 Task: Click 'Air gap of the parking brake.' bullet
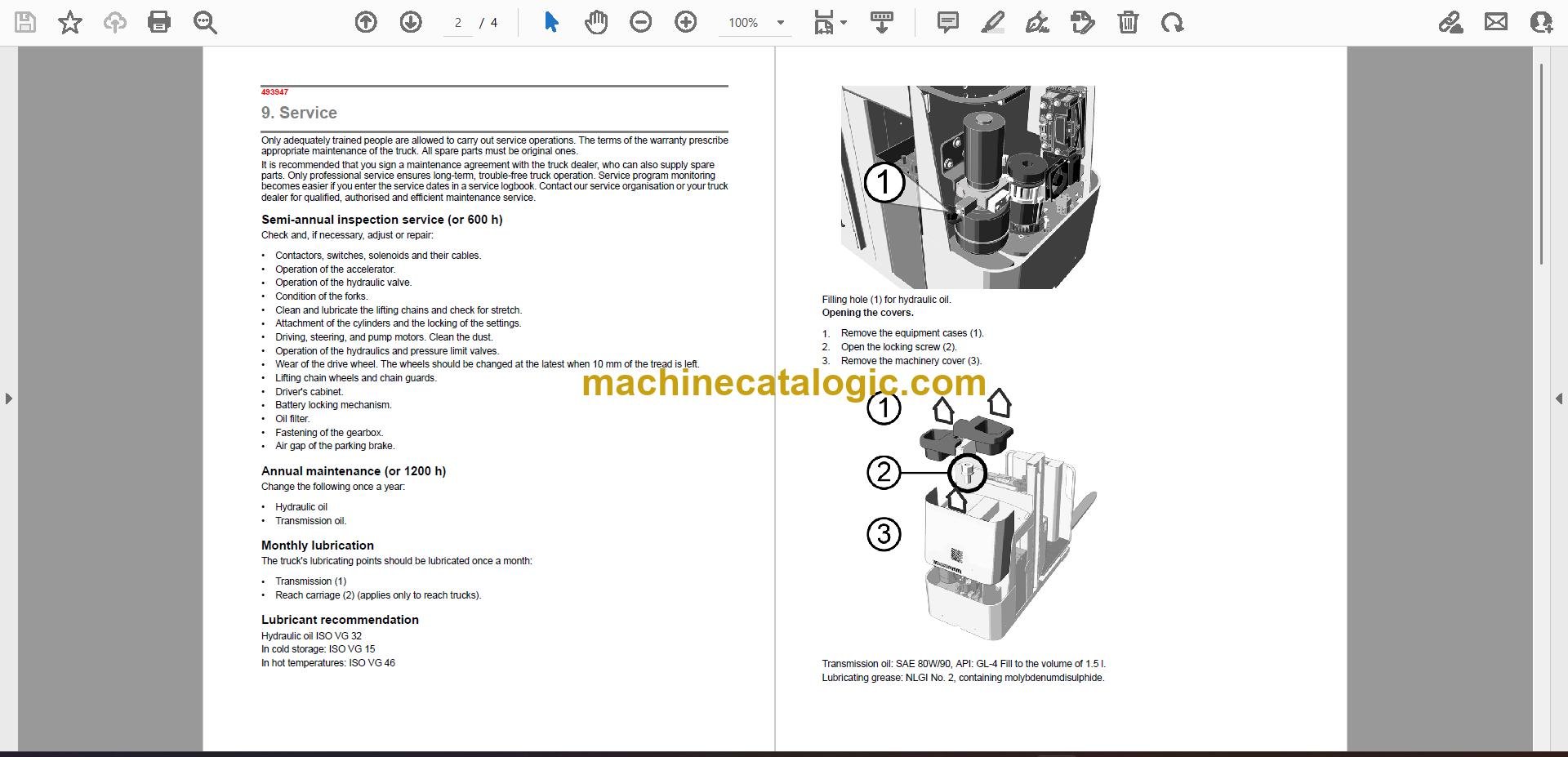click(x=335, y=446)
